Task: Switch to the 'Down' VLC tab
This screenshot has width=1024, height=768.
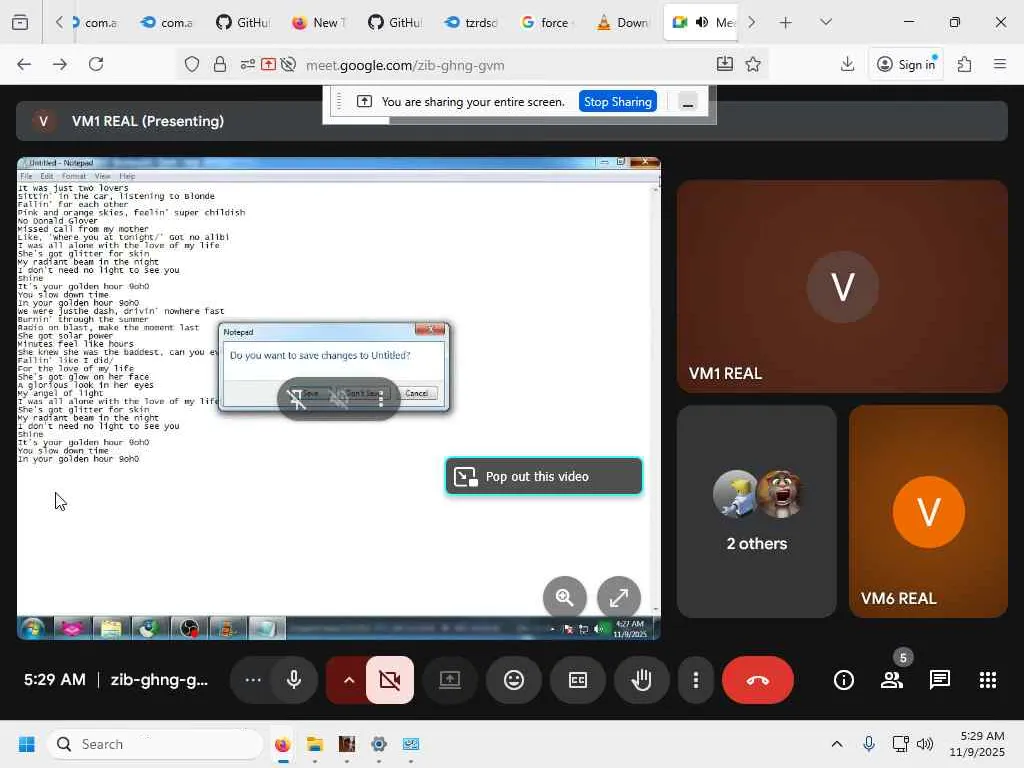Action: click(x=622, y=22)
